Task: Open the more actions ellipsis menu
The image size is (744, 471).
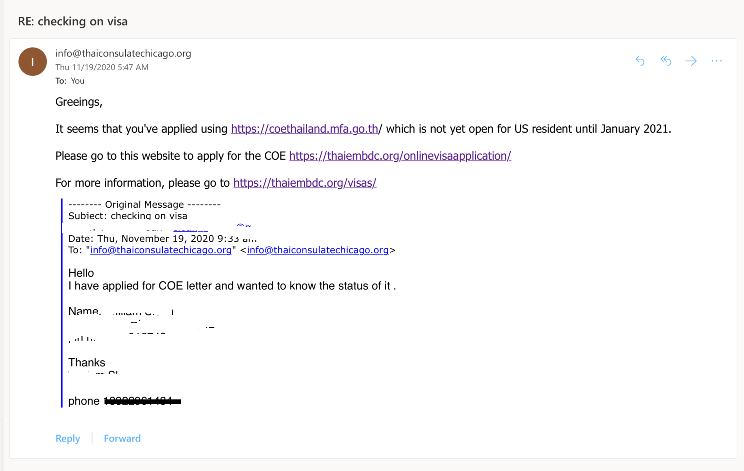Action: (716, 61)
